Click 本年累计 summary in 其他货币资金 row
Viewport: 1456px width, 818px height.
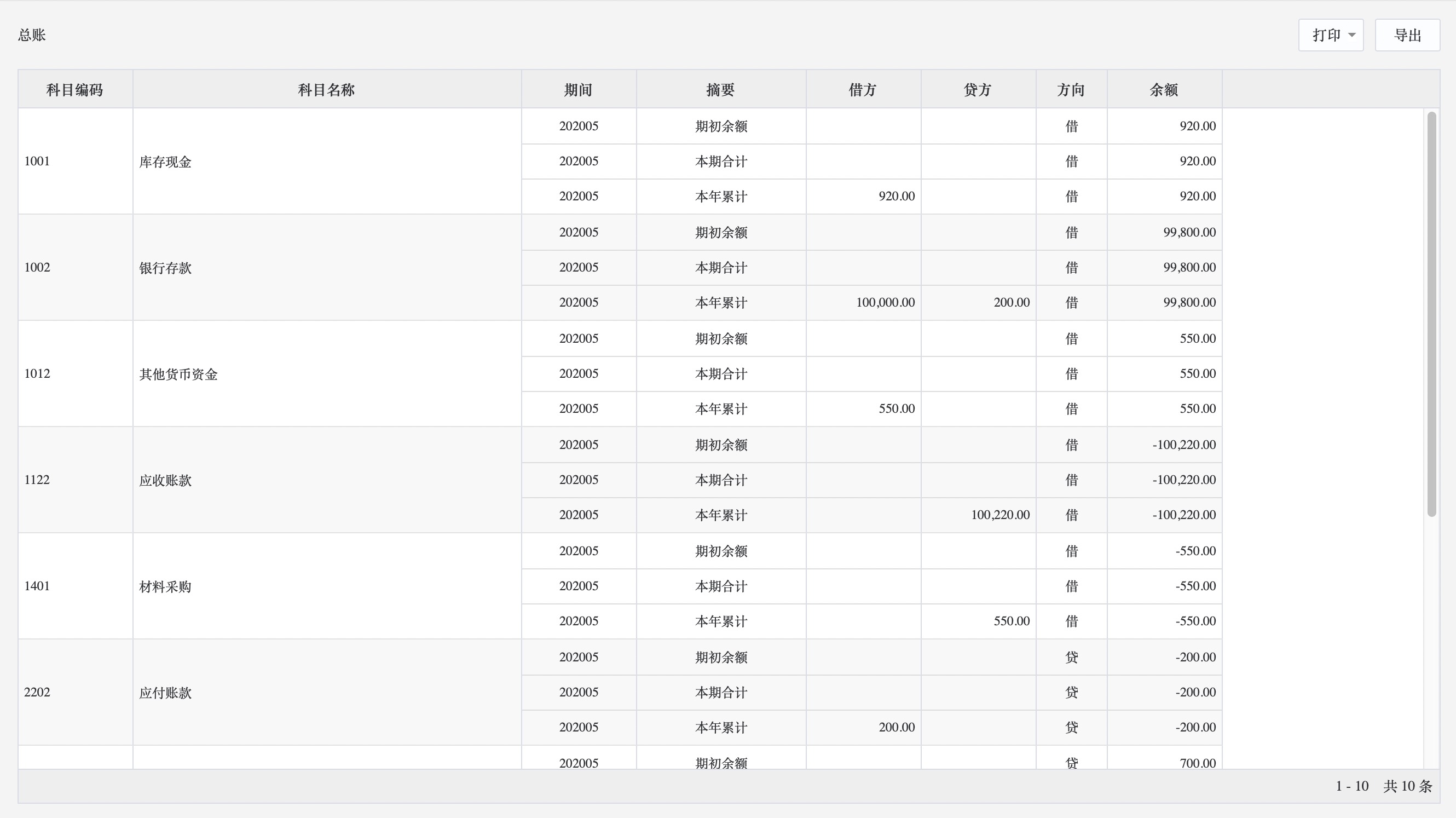(x=721, y=408)
